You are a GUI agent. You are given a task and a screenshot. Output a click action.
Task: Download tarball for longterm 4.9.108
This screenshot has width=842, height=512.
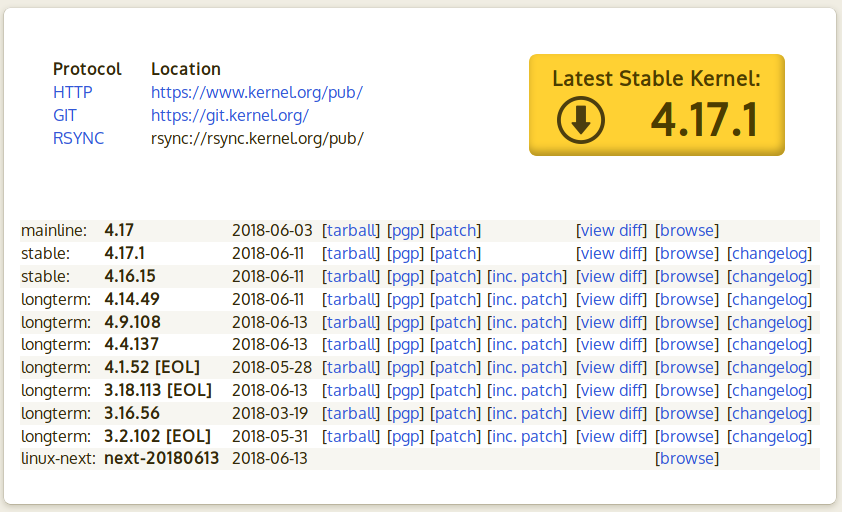[351, 322]
